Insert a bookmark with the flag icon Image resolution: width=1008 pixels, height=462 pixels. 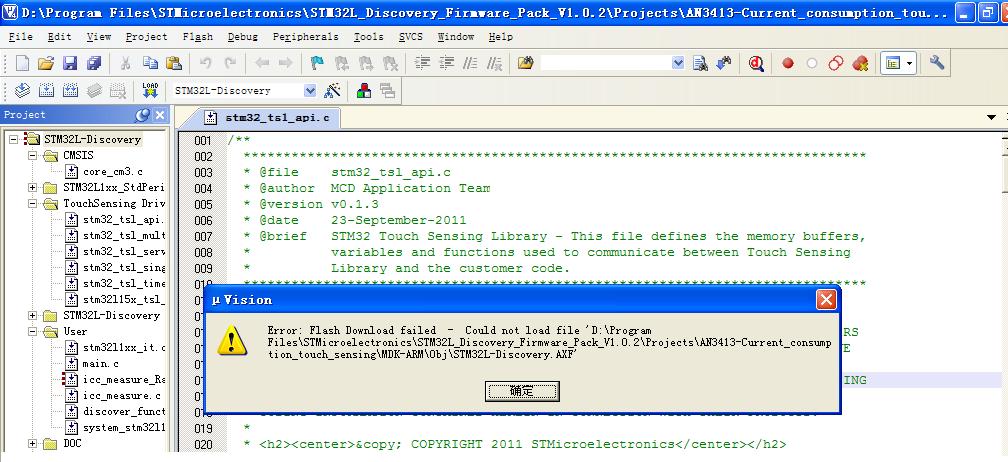click(317, 63)
